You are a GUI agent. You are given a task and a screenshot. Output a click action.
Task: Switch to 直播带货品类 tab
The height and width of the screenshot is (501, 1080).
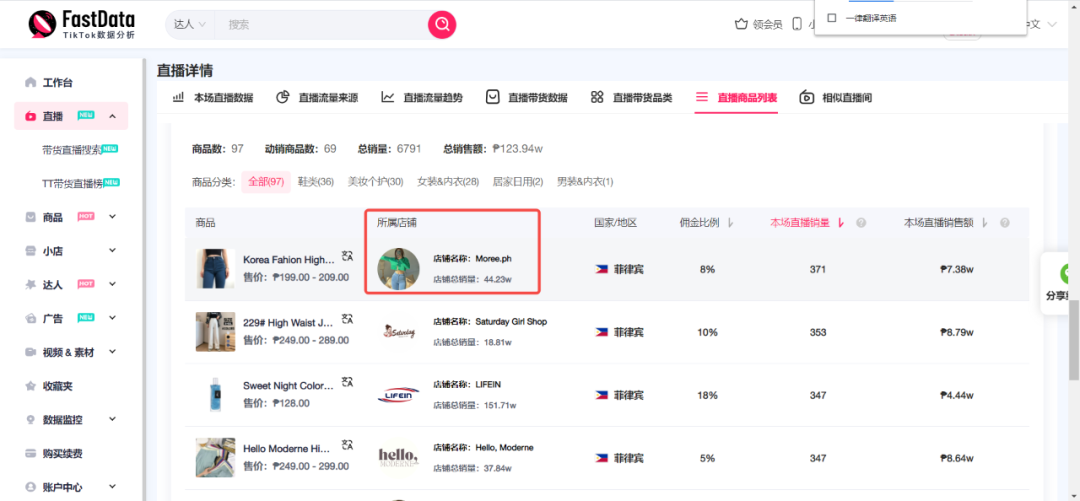[632, 97]
